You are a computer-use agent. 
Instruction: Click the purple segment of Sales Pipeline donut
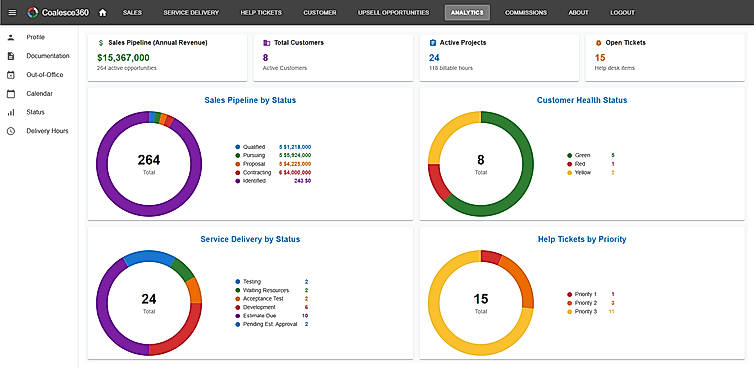tap(149, 211)
